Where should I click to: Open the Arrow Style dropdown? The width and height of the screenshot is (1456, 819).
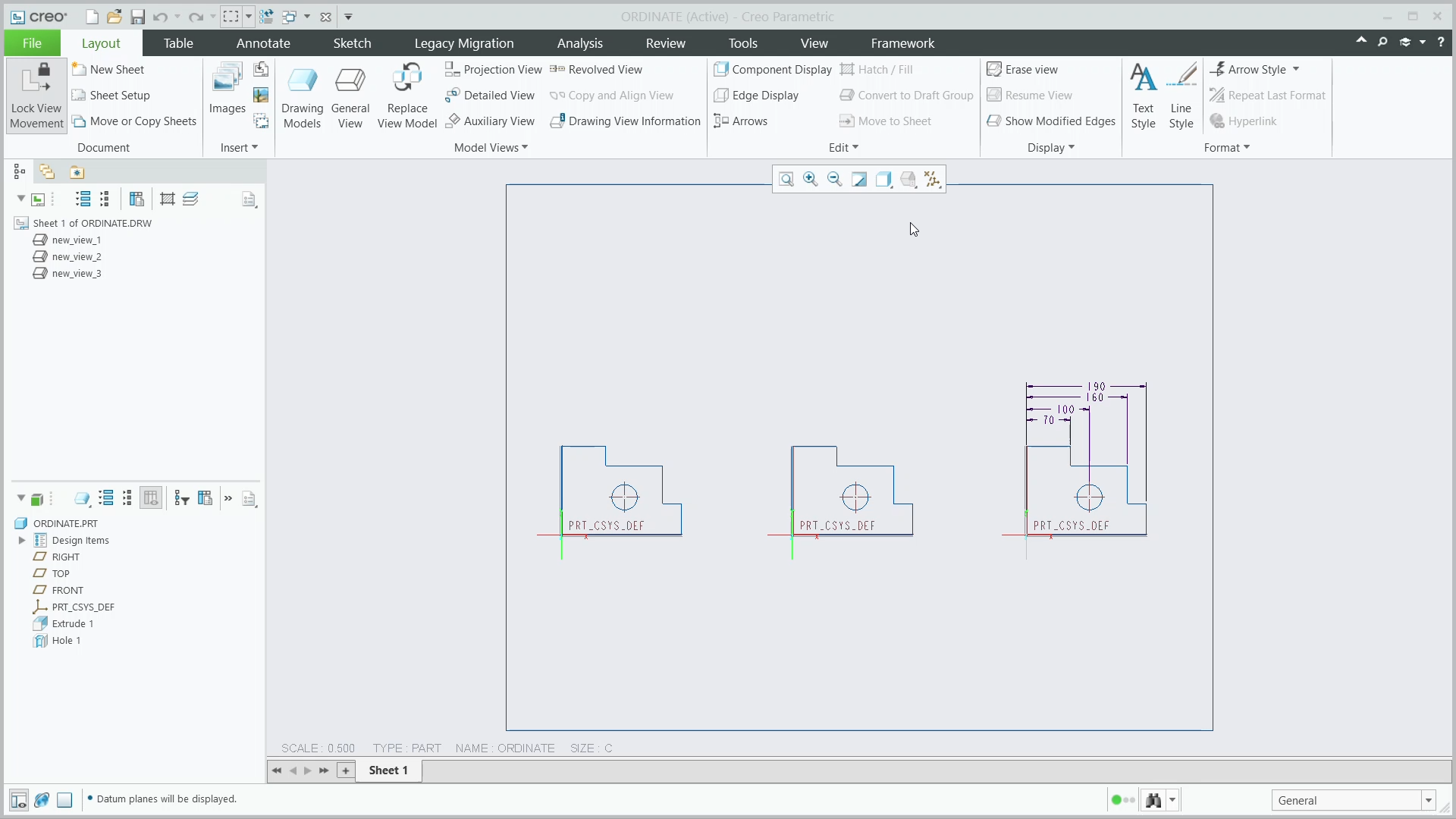tap(1255, 69)
